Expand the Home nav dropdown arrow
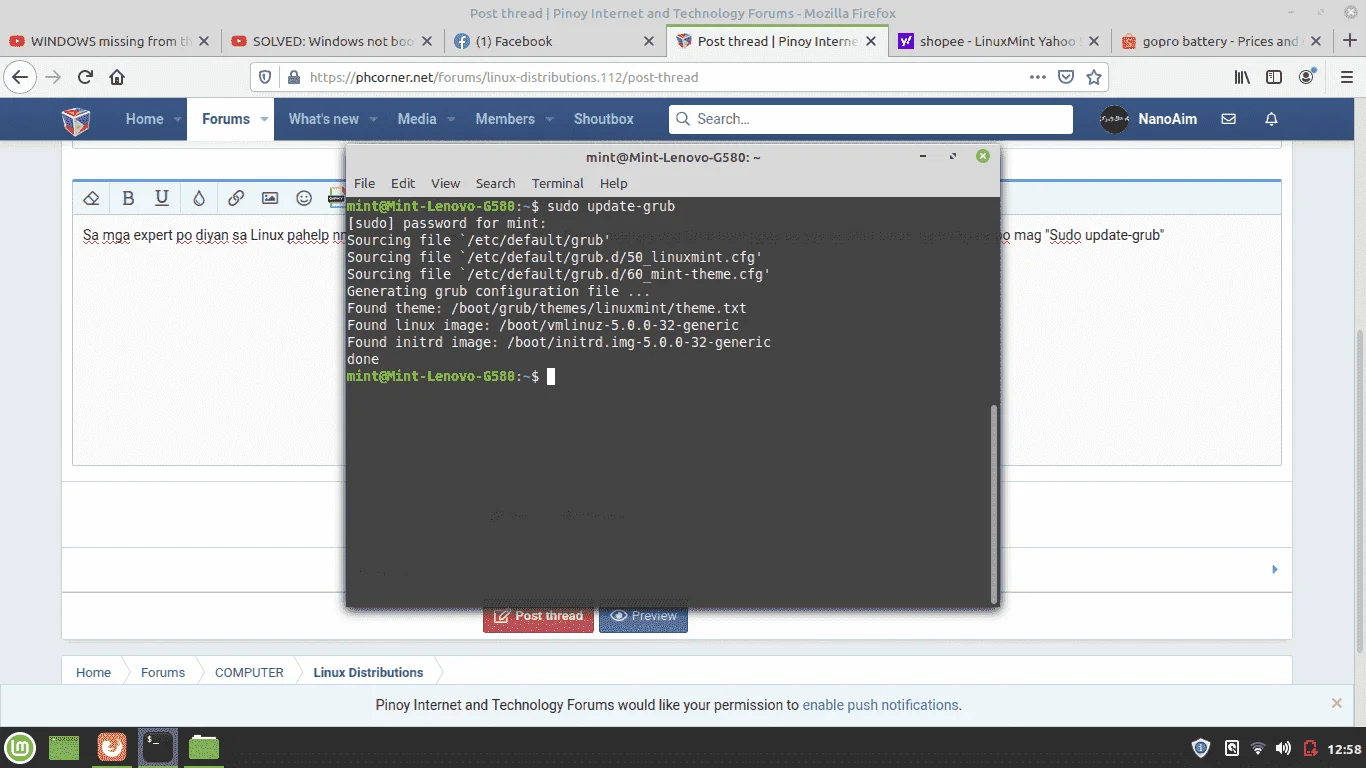1366x768 pixels. [178, 119]
